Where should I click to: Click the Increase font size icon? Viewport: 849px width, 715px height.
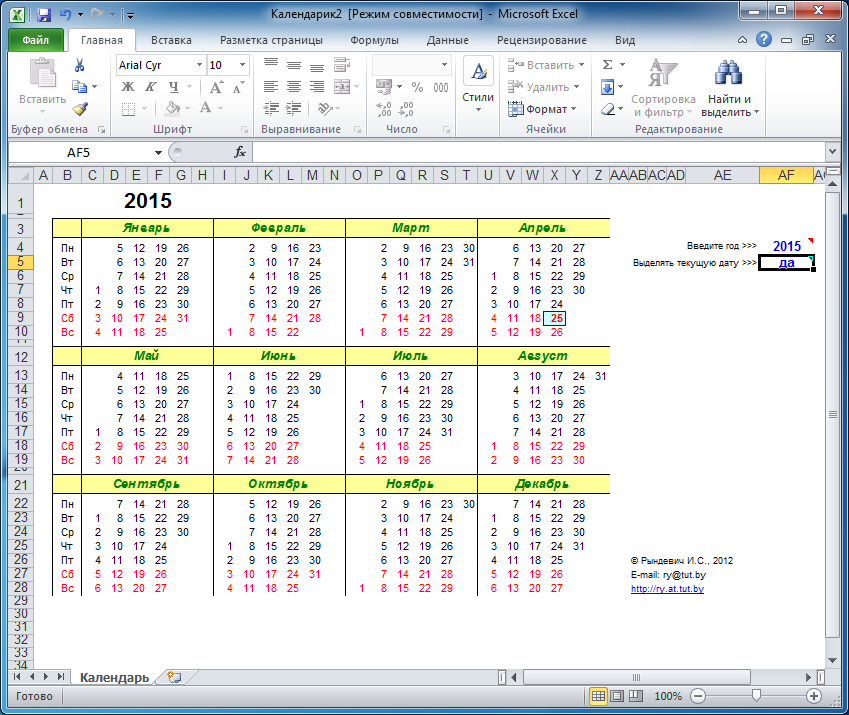(215, 87)
